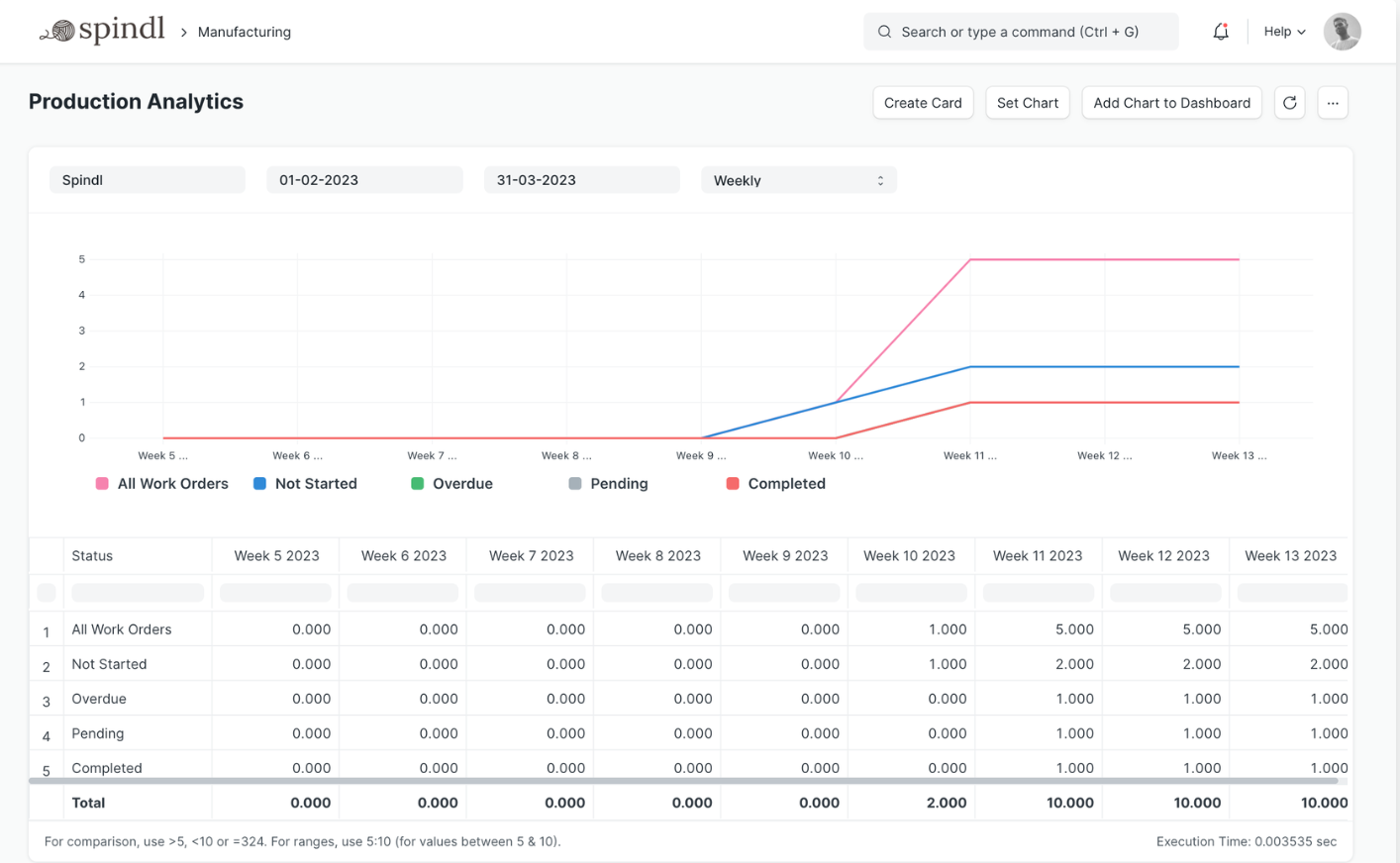Click the Create Card button
The width and height of the screenshot is (1400, 863).
click(923, 103)
